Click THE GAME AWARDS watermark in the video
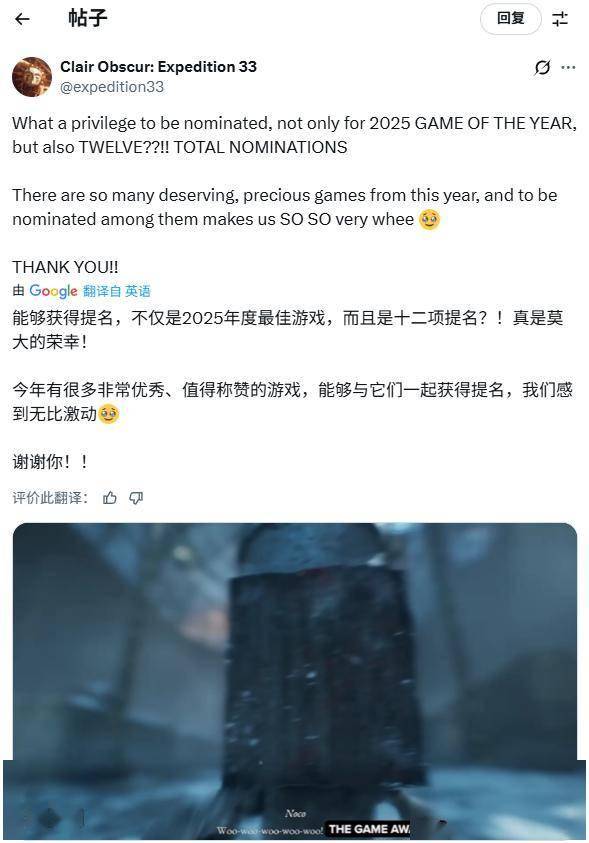589x843 pixels. [369, 828]
